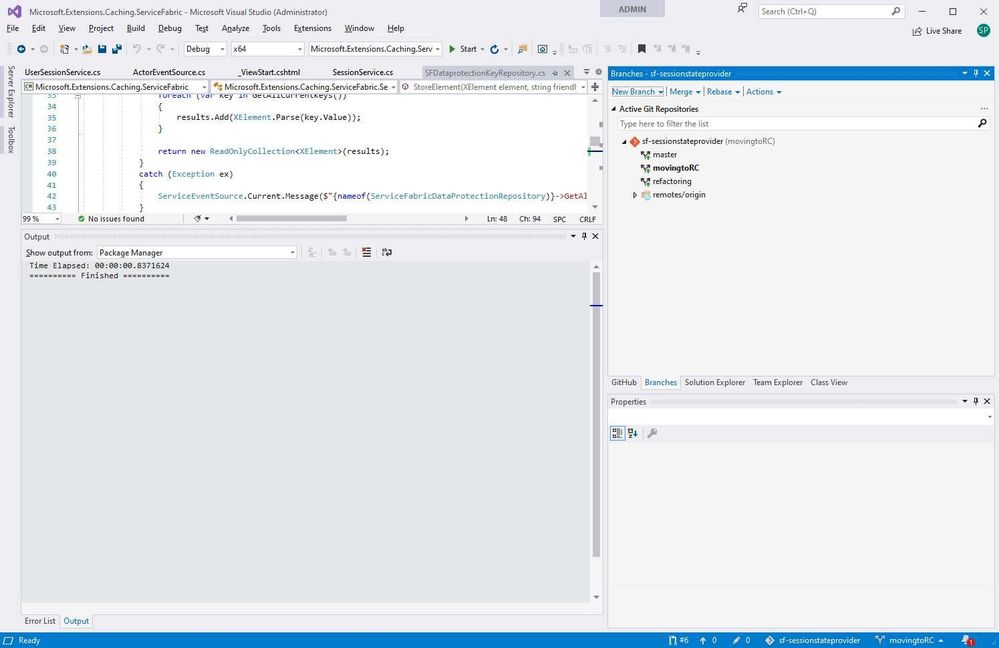Open the Merge dropdown in Branches panel
This screenshot has width=999, height=648.
click(x=685, y=92)
